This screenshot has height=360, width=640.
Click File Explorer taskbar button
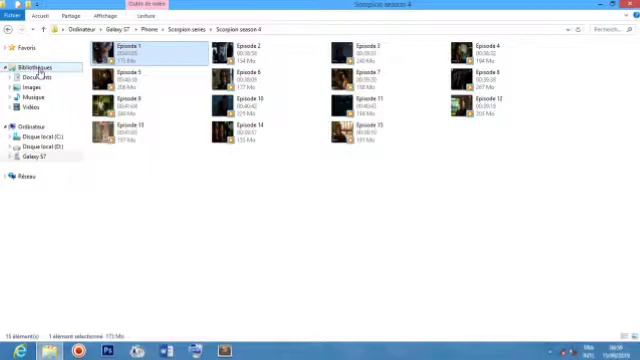pos(49,351)
